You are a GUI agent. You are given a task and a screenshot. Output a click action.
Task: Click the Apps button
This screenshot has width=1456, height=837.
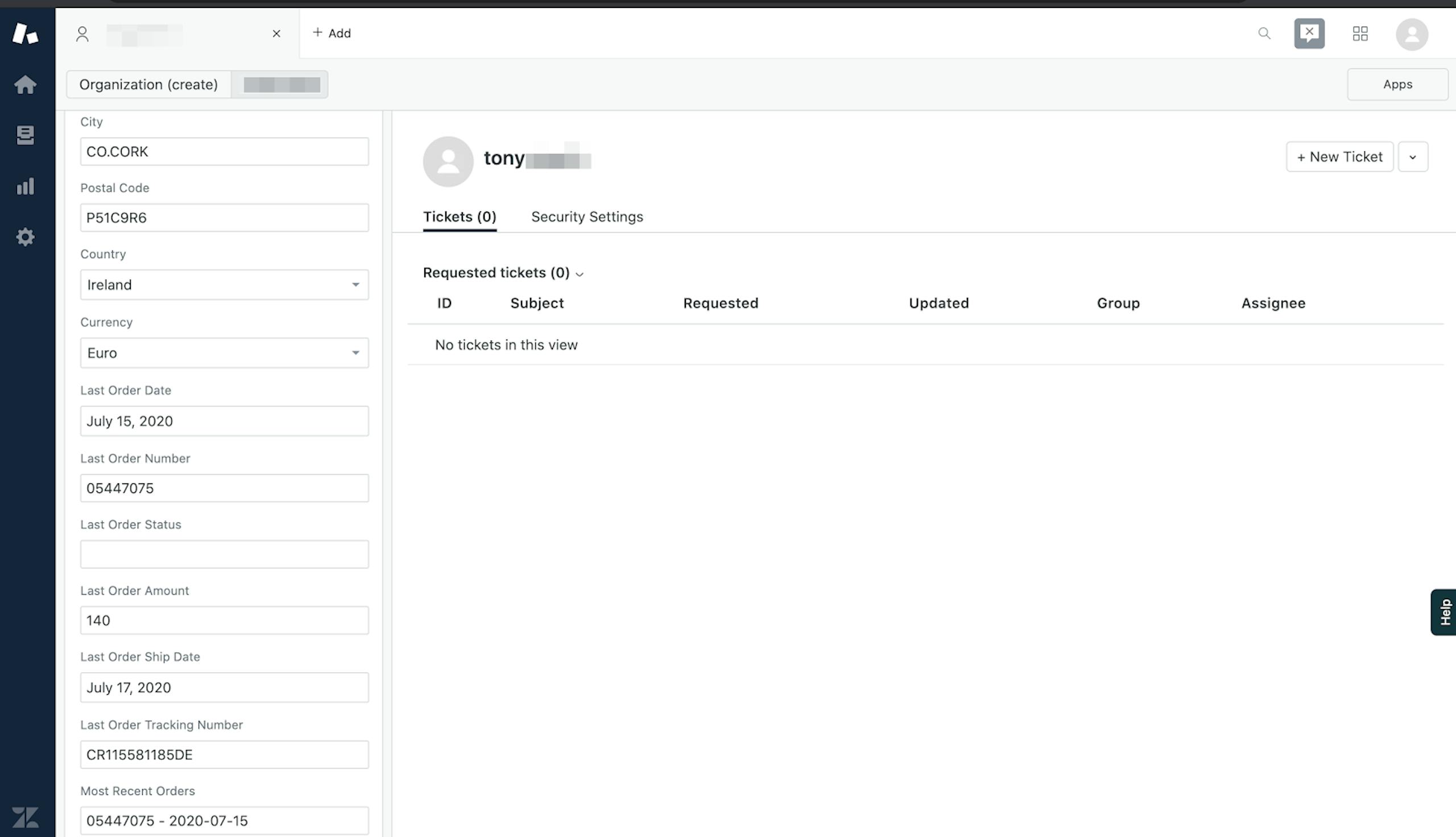pos(1397,85)
